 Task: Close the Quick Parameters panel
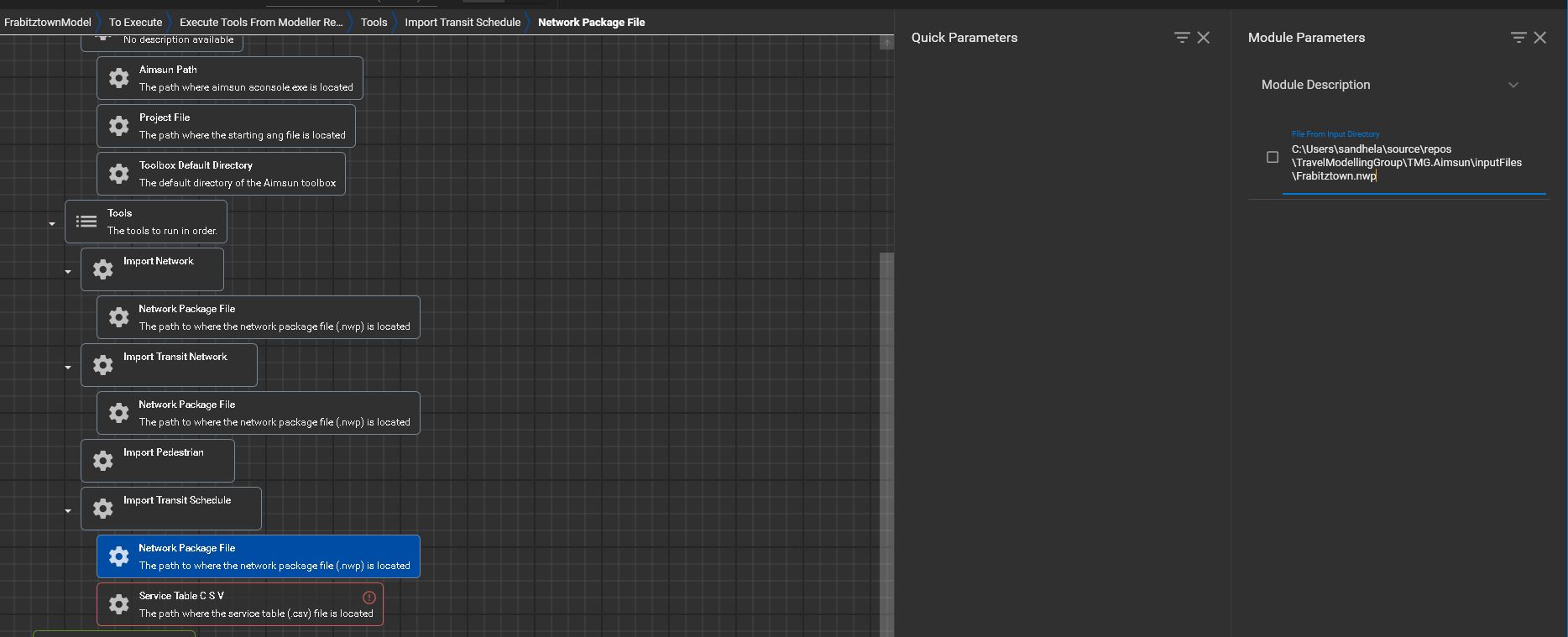coord(1204,38)
